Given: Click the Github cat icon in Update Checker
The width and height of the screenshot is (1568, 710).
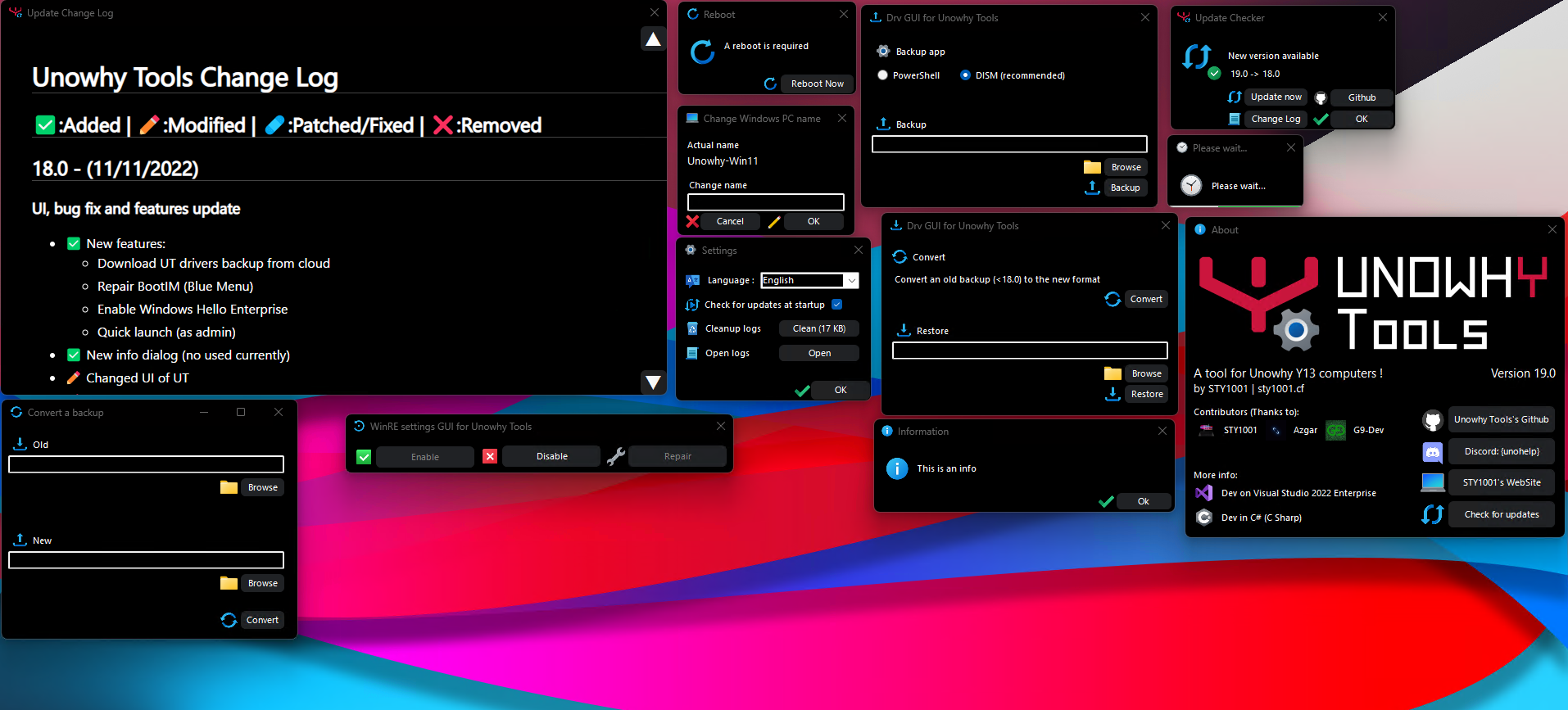Looking at the screenshot, I should pyautogui.click(x=1321, y=97).
